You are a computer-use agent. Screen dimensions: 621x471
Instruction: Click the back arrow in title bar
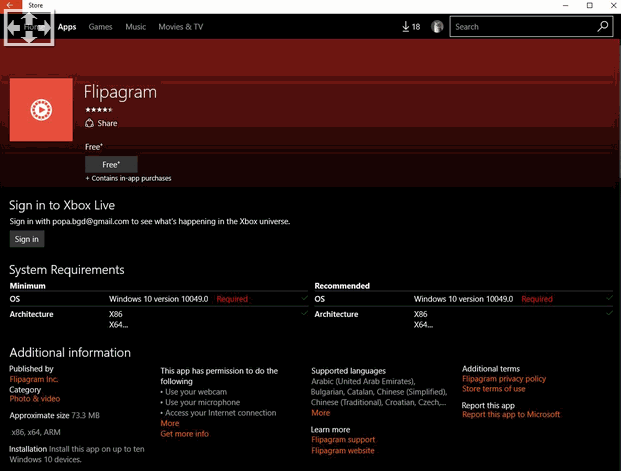(10, 5)
